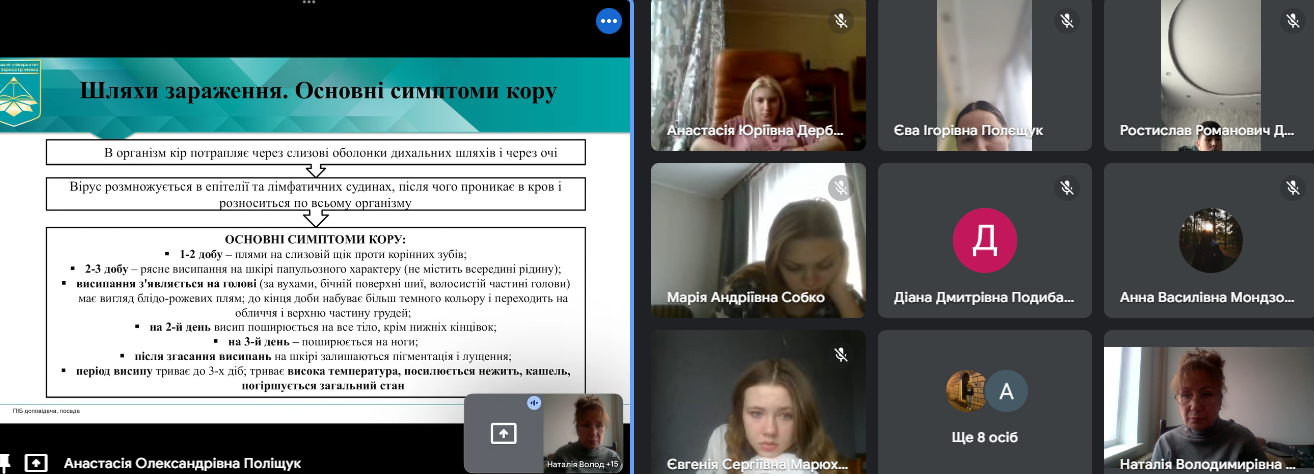Select Наталія Володимирівна large video tile
Screen dimensions: 1314x474
tap(1209, 410)
